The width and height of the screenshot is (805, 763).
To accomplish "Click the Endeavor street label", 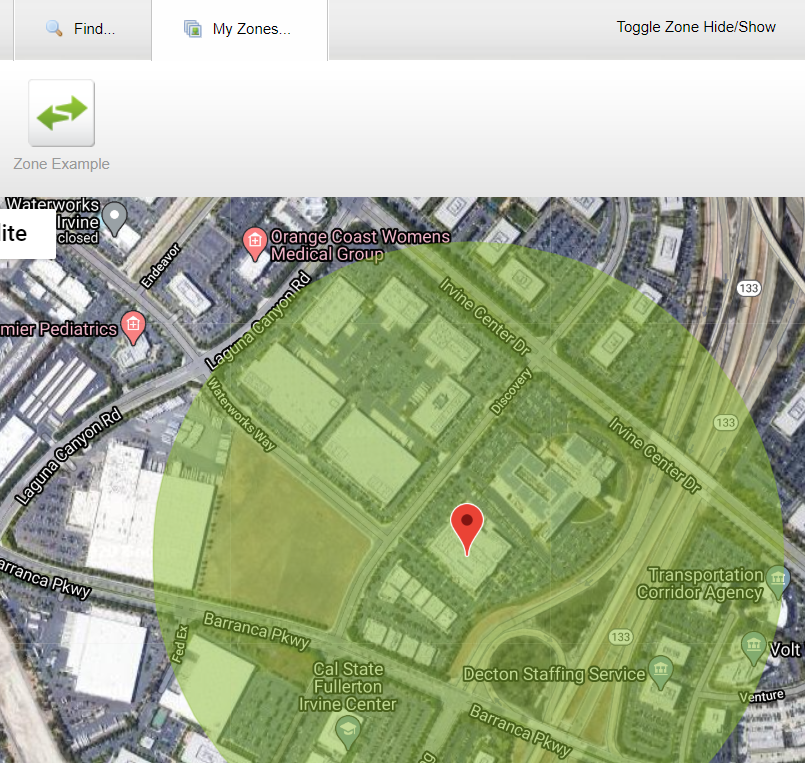I will point(161,266).
